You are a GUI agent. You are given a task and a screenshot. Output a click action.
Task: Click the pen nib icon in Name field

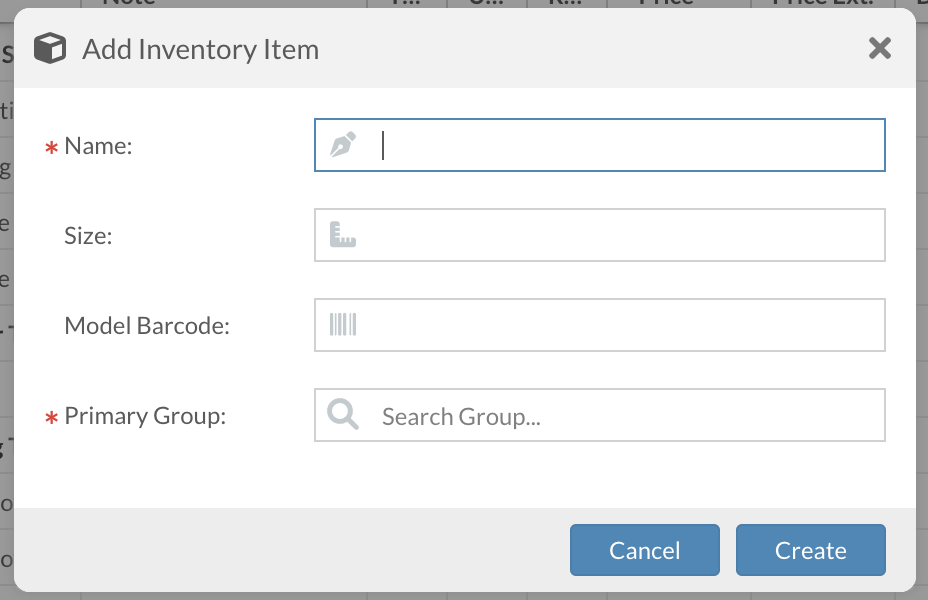343,146
